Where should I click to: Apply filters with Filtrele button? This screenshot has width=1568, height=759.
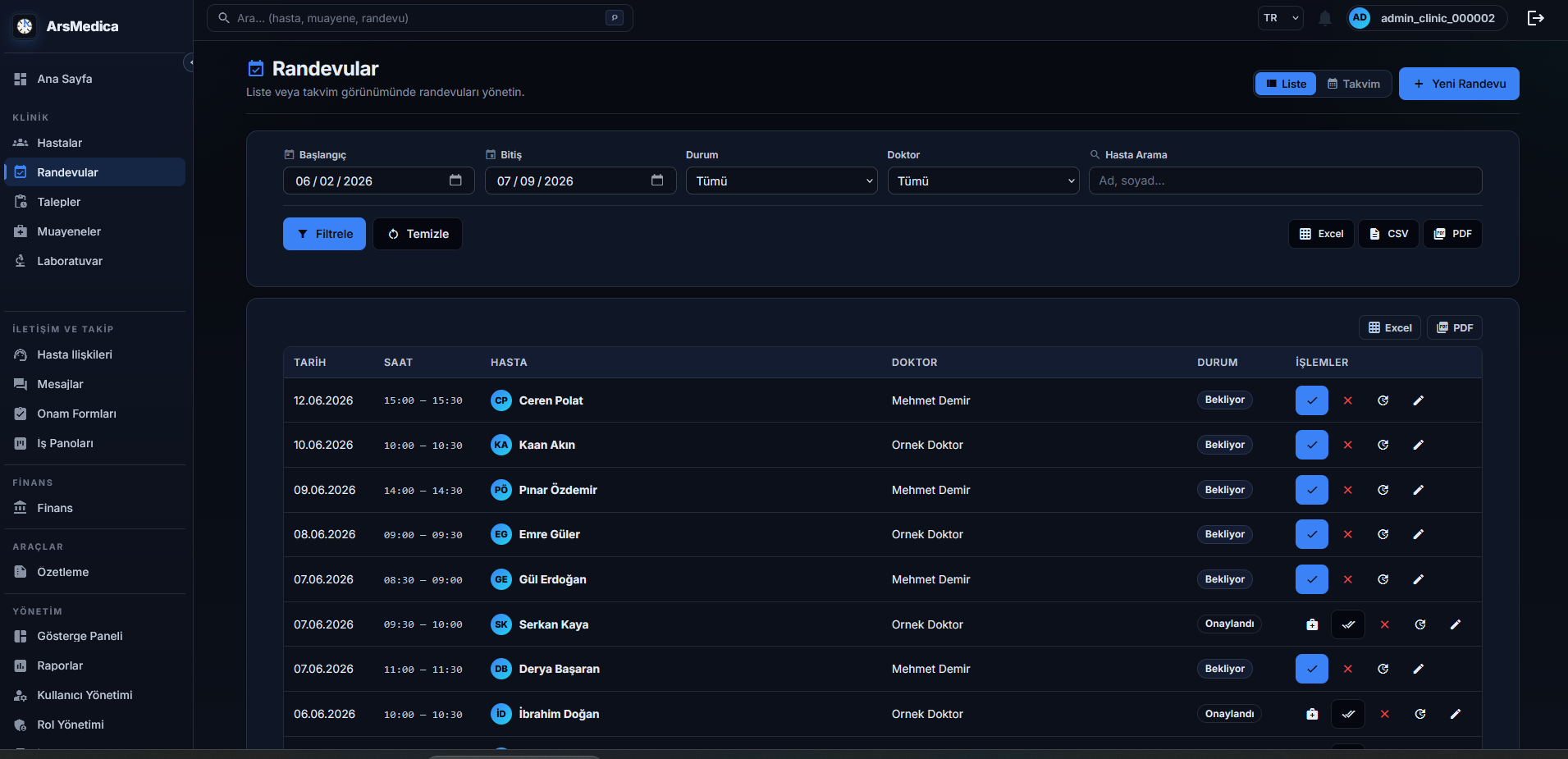[x=324, y=234]
